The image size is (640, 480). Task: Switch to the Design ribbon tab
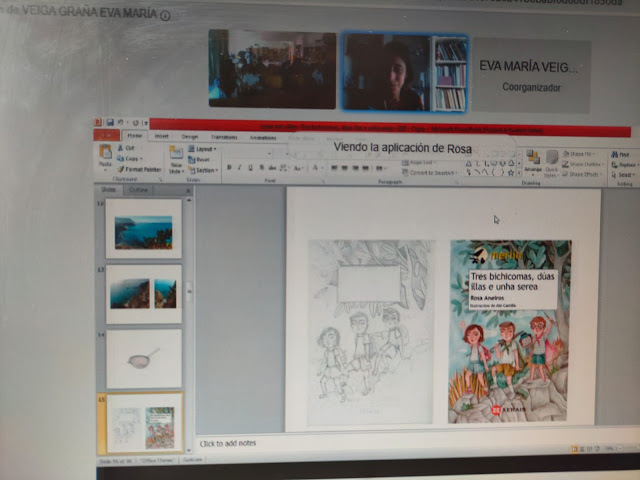(x=190, y=137)
